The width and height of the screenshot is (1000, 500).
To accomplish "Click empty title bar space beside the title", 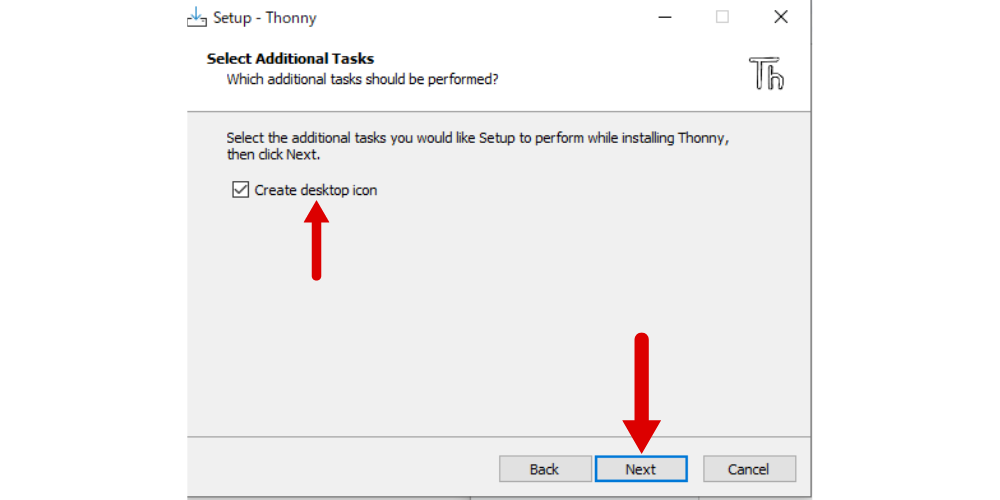I will (485, 18).
